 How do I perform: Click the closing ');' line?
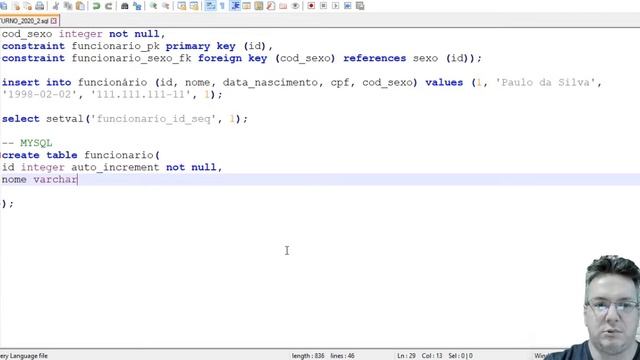pyautogui.click(x=7, y=204)
